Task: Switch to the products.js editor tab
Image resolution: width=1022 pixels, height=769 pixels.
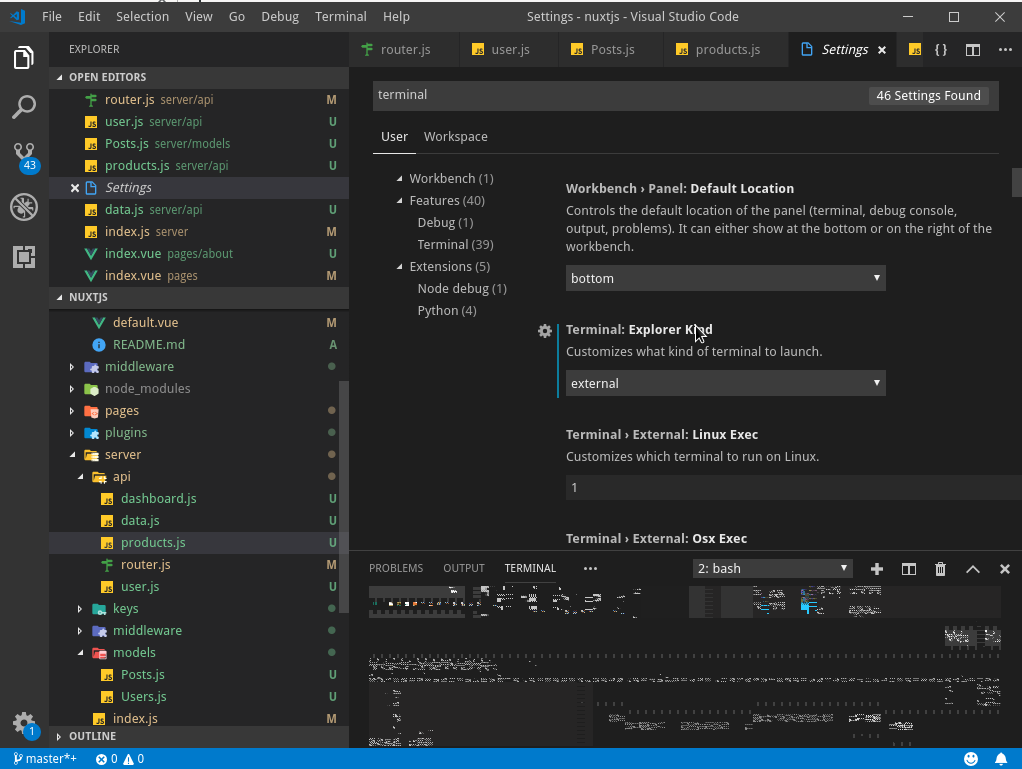Action: [x=725, y=50]
